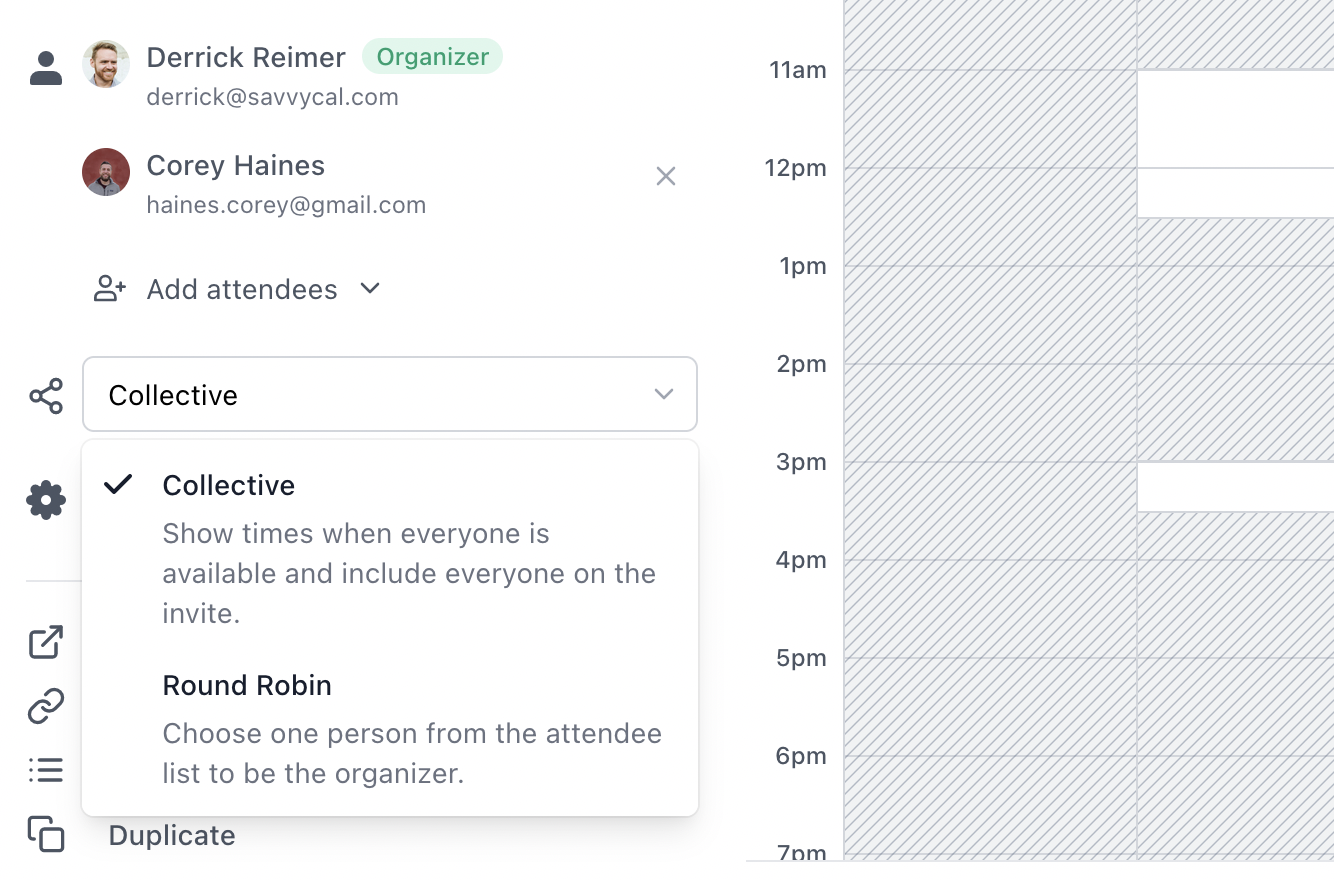Image resolution: width=1334 pixels, height=880 pixels.
Task: Select the Share icon in the sidebar
Action: 45,396
